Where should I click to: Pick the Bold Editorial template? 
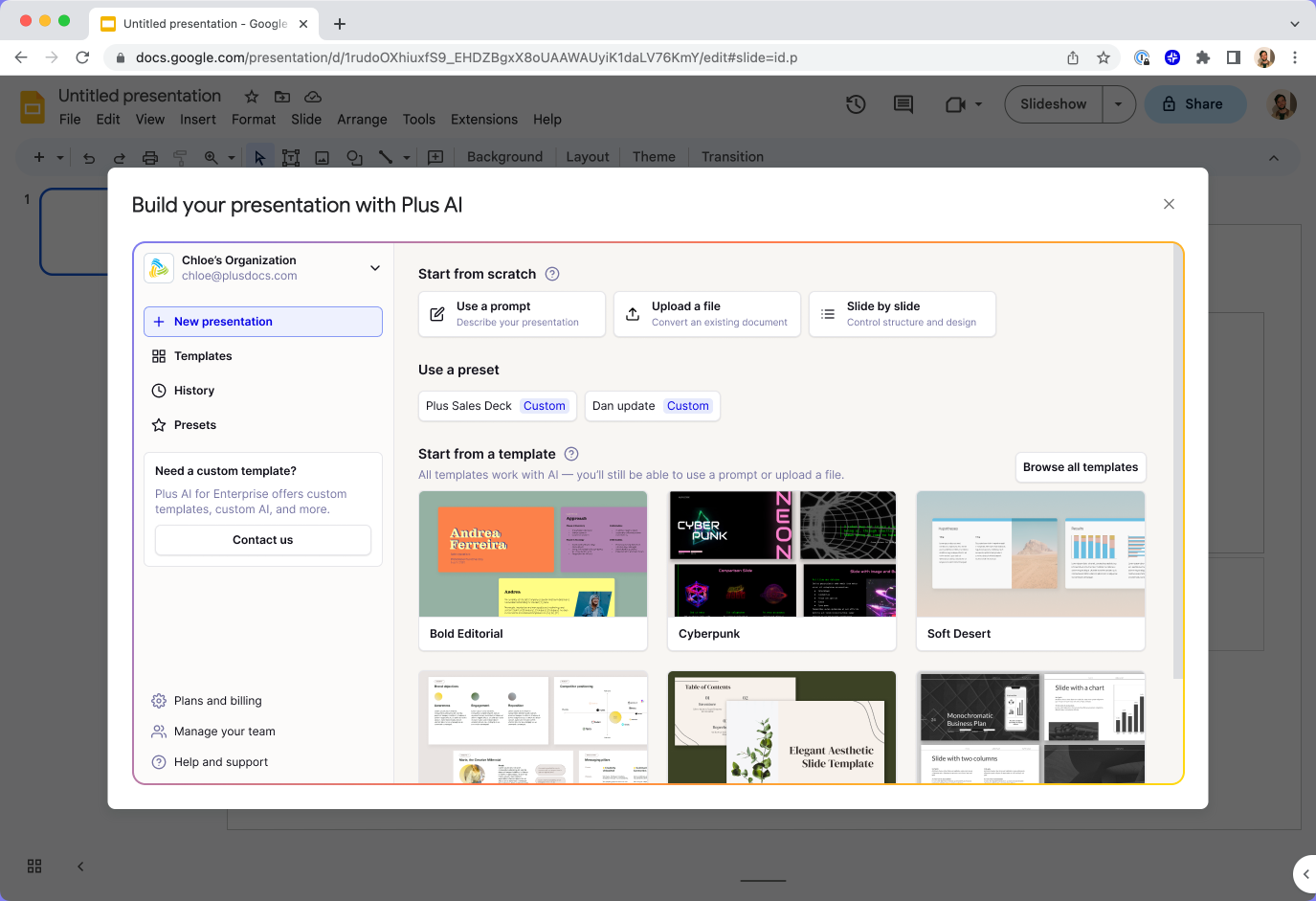coord(533,571)
